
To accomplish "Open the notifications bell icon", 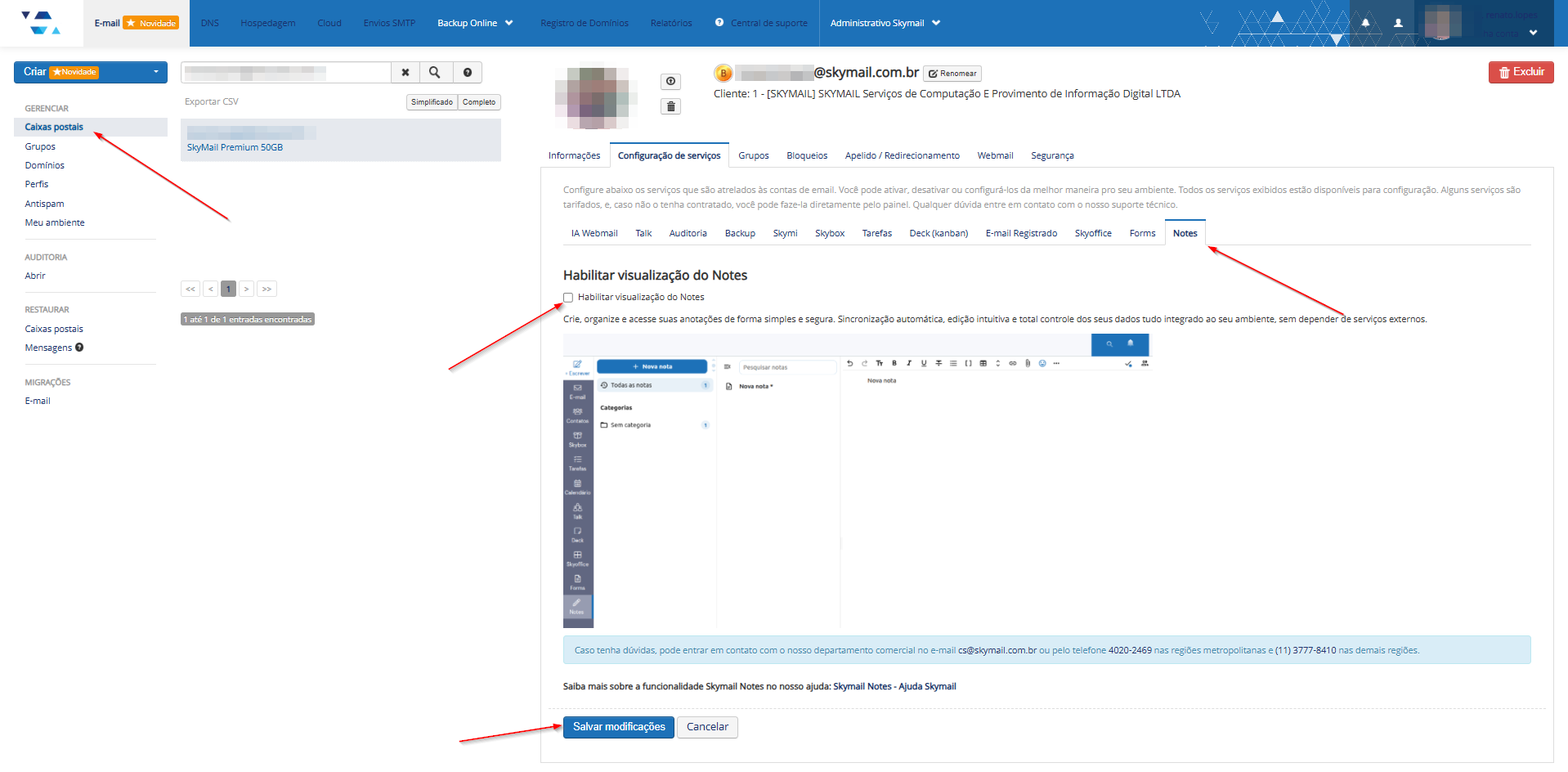I will pos(1365,23).
